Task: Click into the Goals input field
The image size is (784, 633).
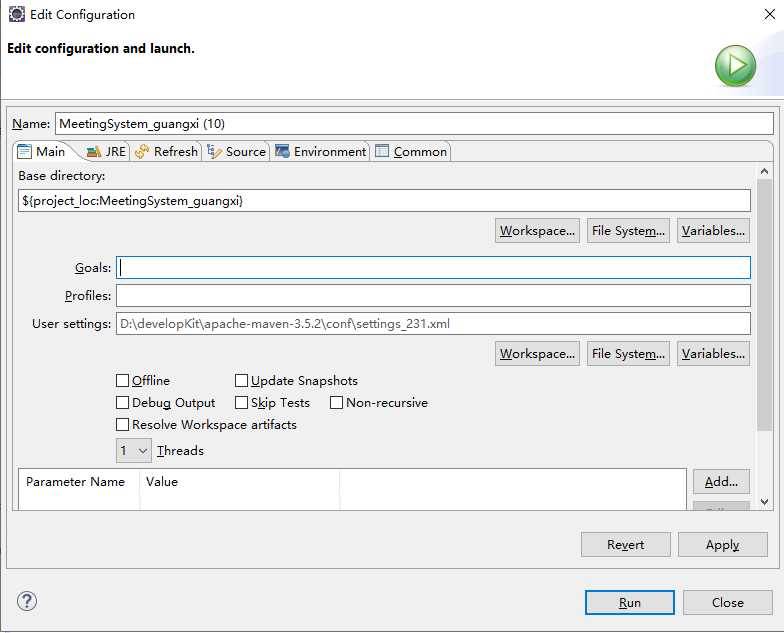Action: pyautogui.click(x=433, y=268)
